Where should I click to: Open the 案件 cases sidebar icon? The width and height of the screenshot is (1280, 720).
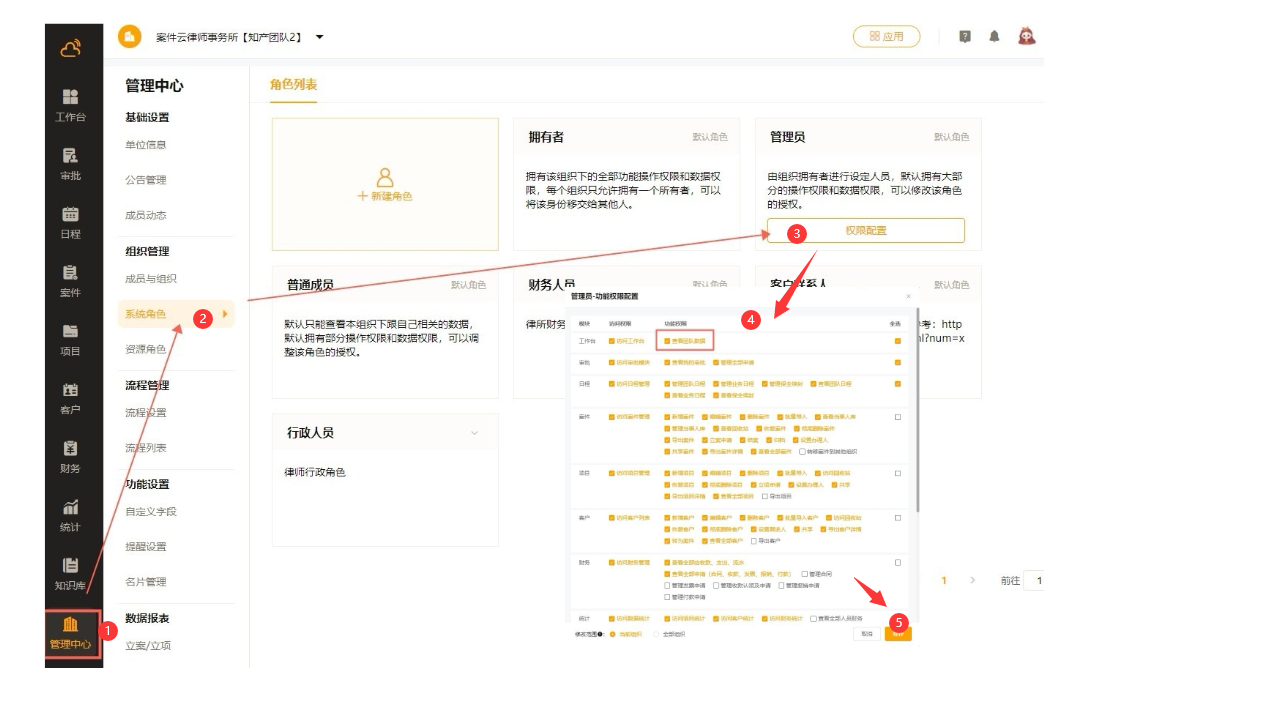(x=70, y=280)
